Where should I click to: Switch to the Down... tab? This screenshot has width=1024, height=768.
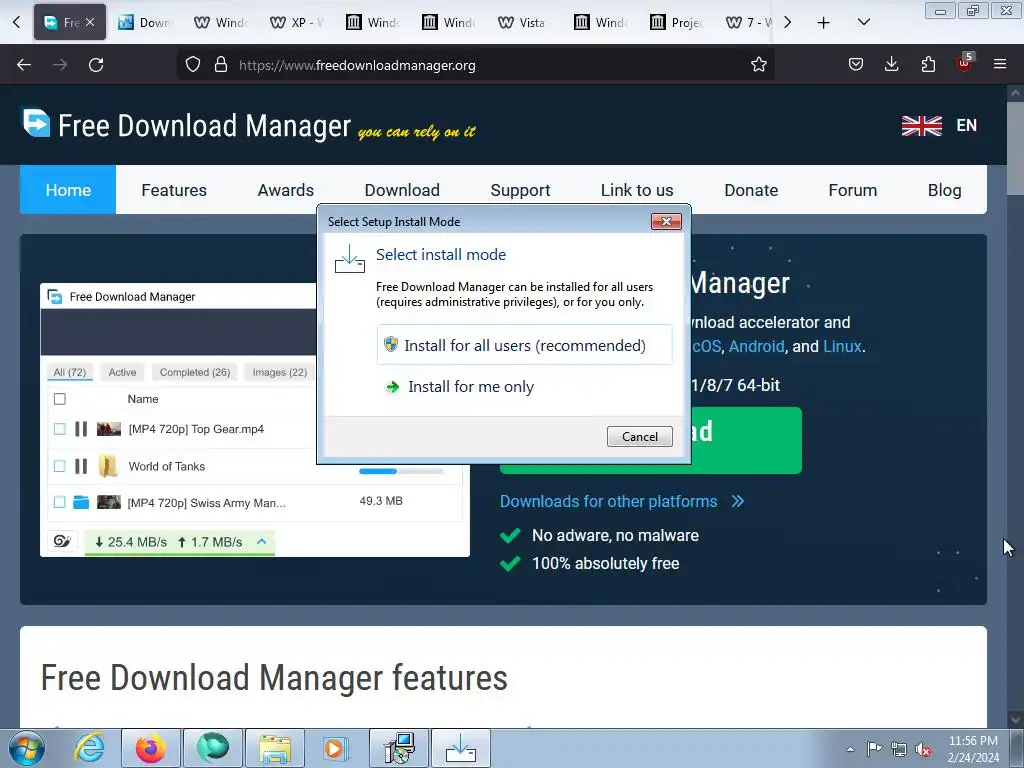[x=144, y=22]
